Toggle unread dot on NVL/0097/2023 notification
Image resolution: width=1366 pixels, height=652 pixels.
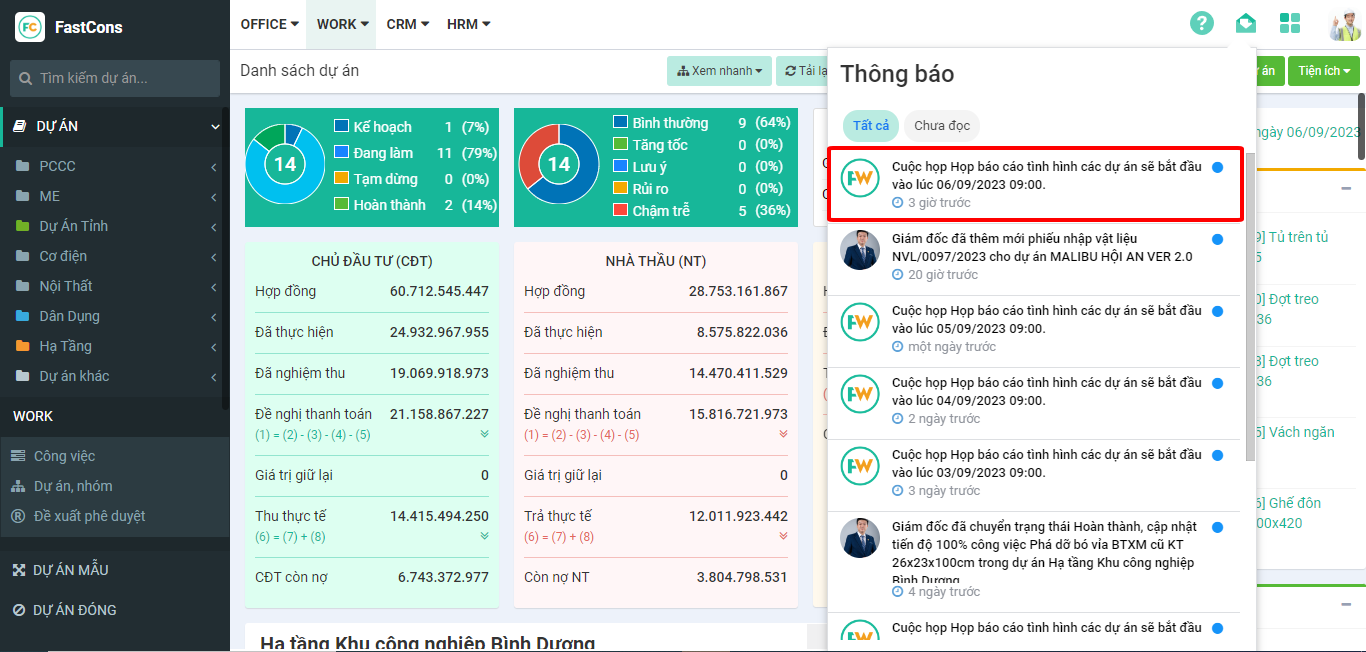tap(1217, 240)
